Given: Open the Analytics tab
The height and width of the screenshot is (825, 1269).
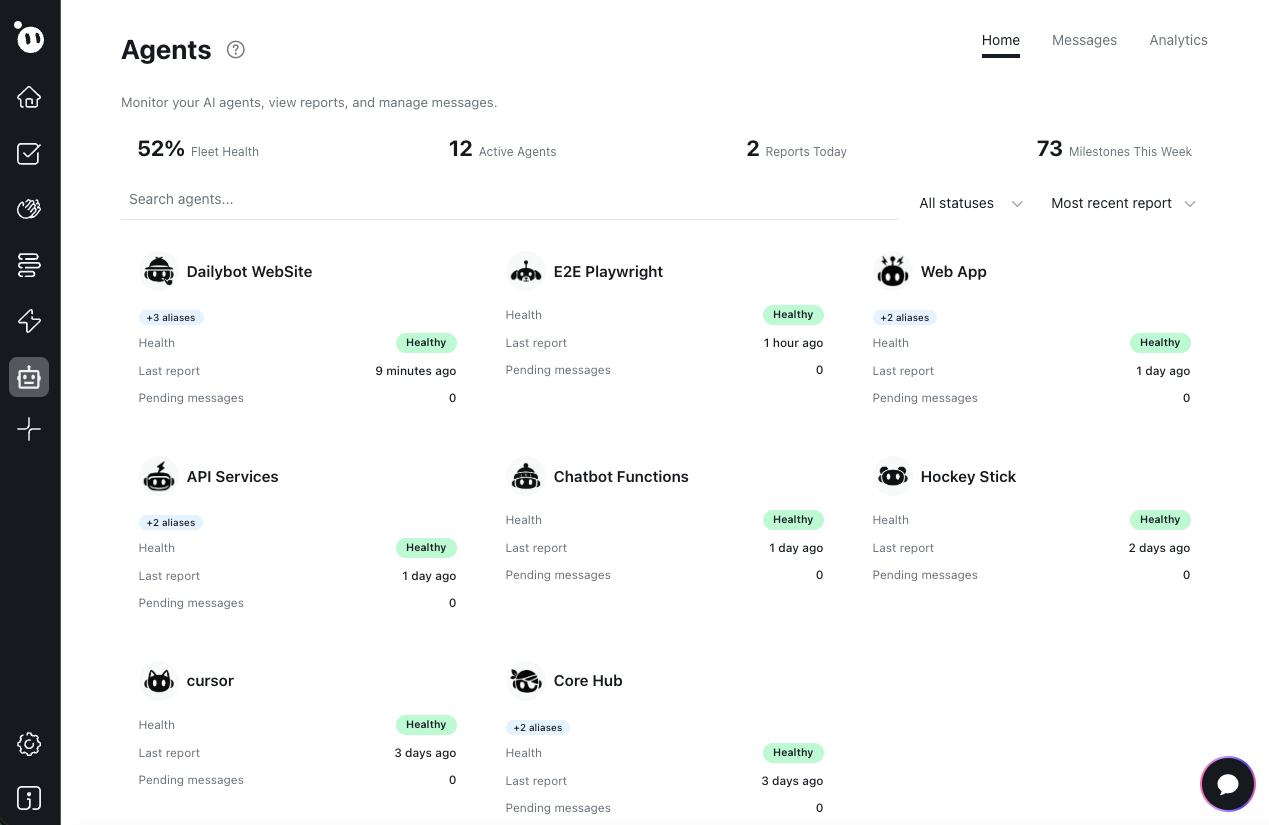Looking at the screenshot, I should pos(1178,40).
